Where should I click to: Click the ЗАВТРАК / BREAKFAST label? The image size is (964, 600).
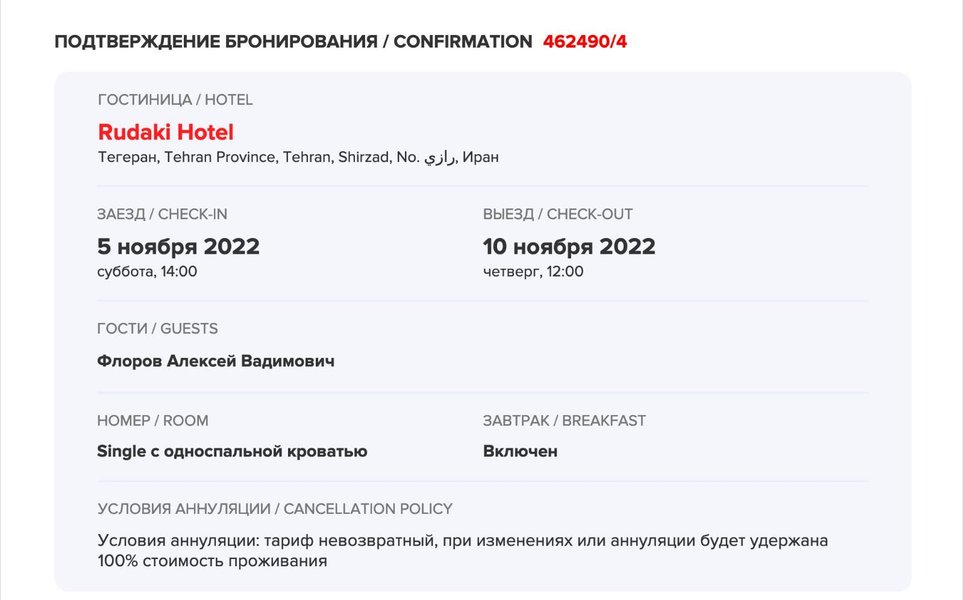coord(564,420)
